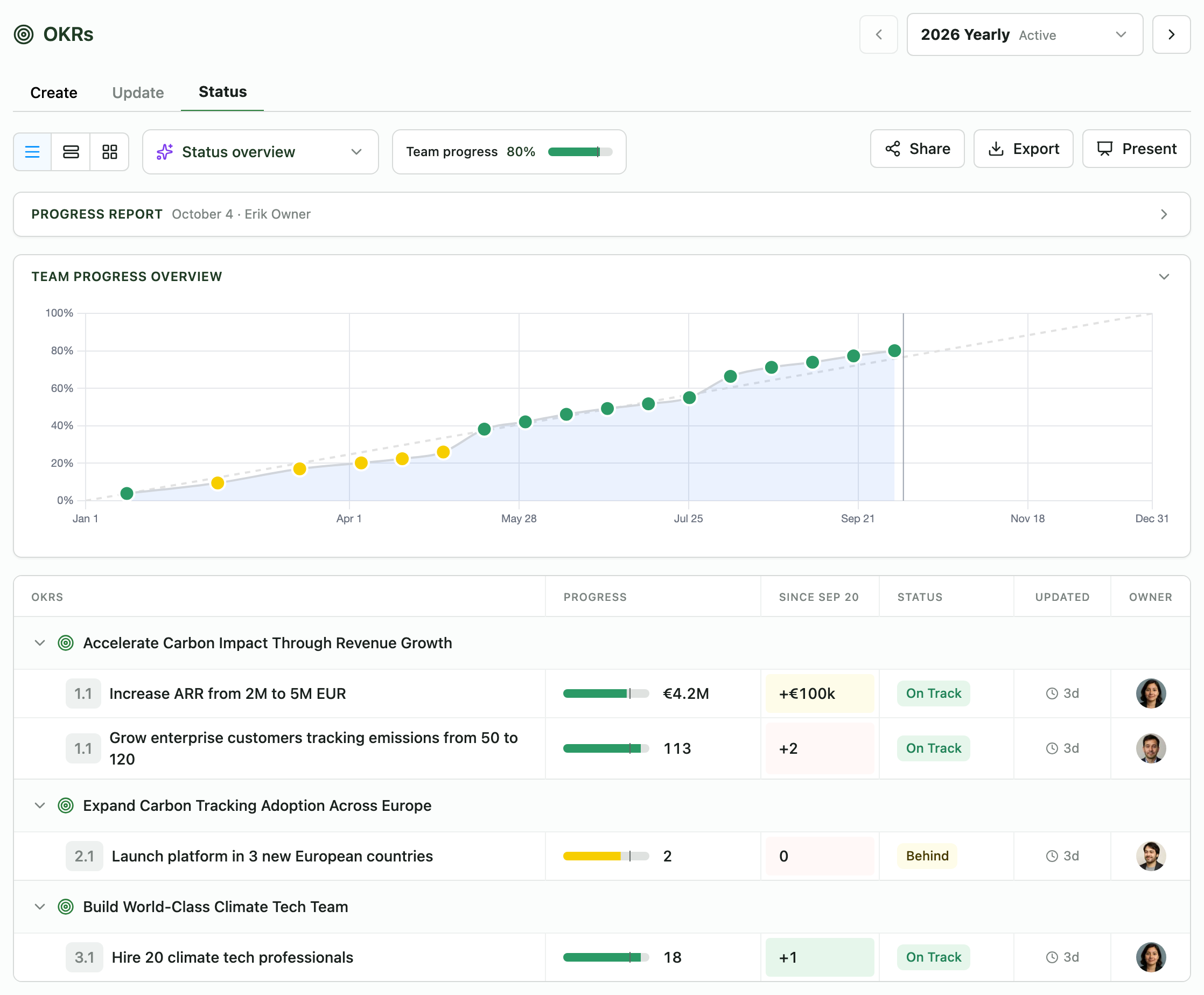Screen dimensions: 1204x995
Task: Click the +€100k change cell
Action: point(820,693)
